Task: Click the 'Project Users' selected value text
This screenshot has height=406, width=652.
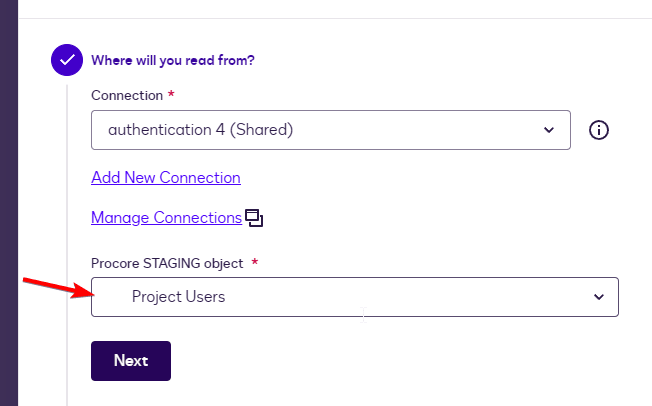Action: point(178,297)
